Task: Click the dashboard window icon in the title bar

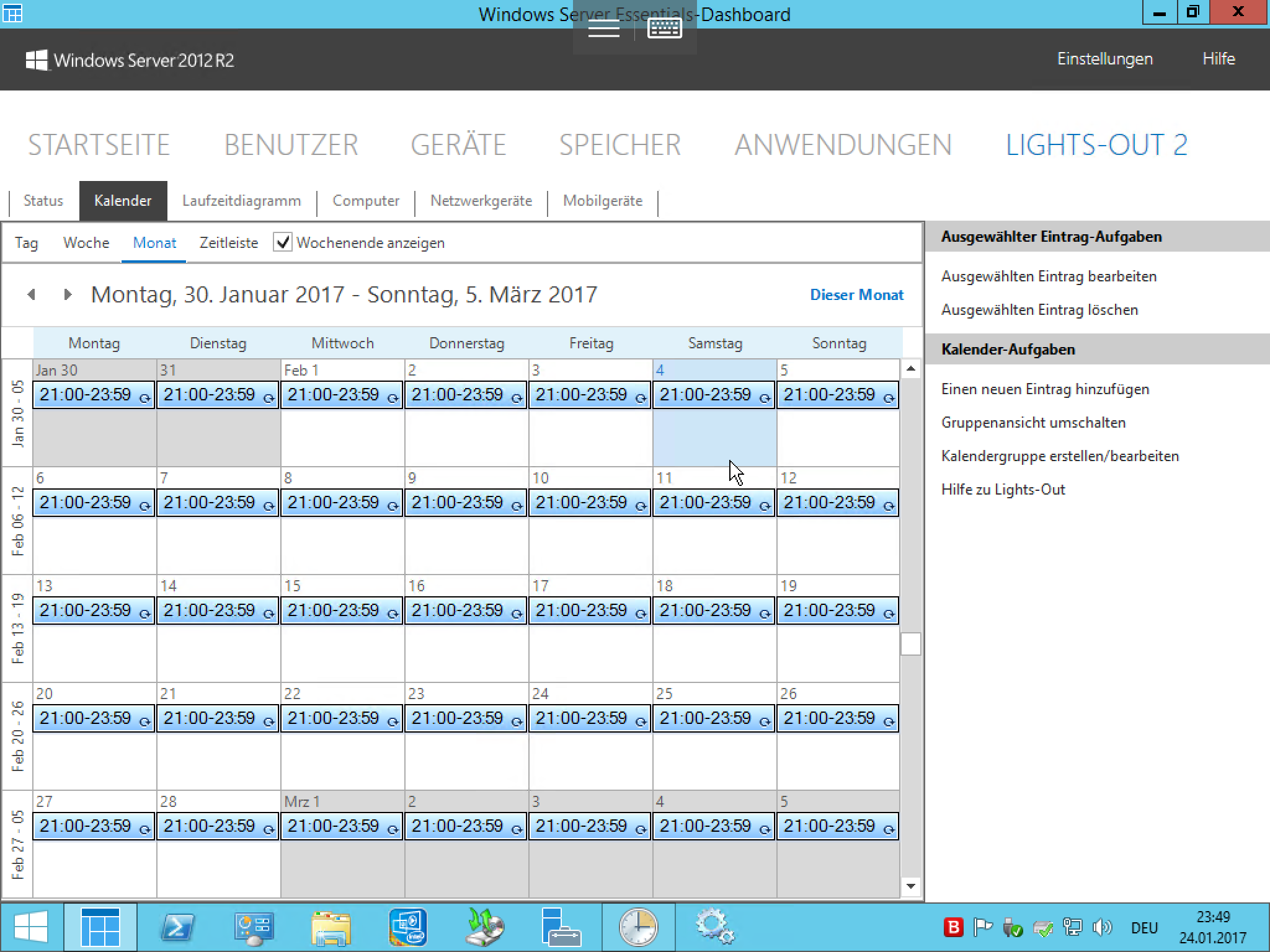Action: click(x=12, y=14)
